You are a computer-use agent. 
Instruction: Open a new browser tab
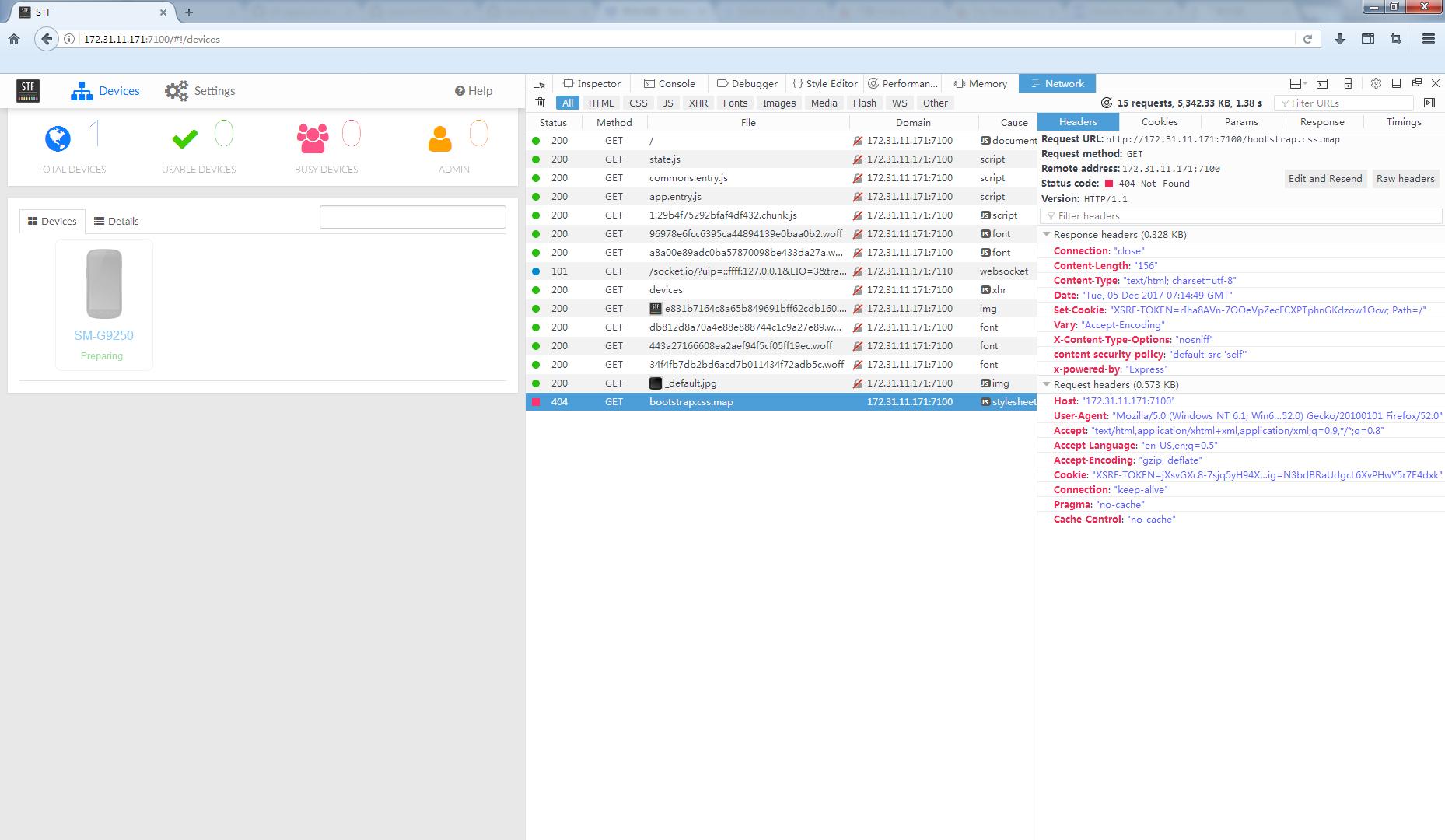(x=189, y=12)
